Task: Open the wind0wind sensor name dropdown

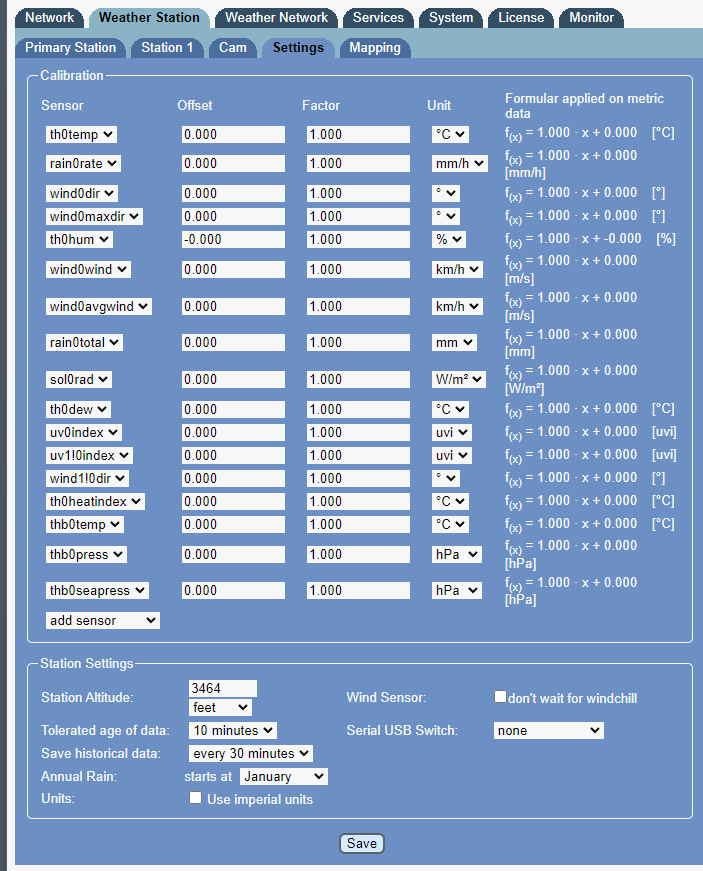Action: (x=88, y=269)
